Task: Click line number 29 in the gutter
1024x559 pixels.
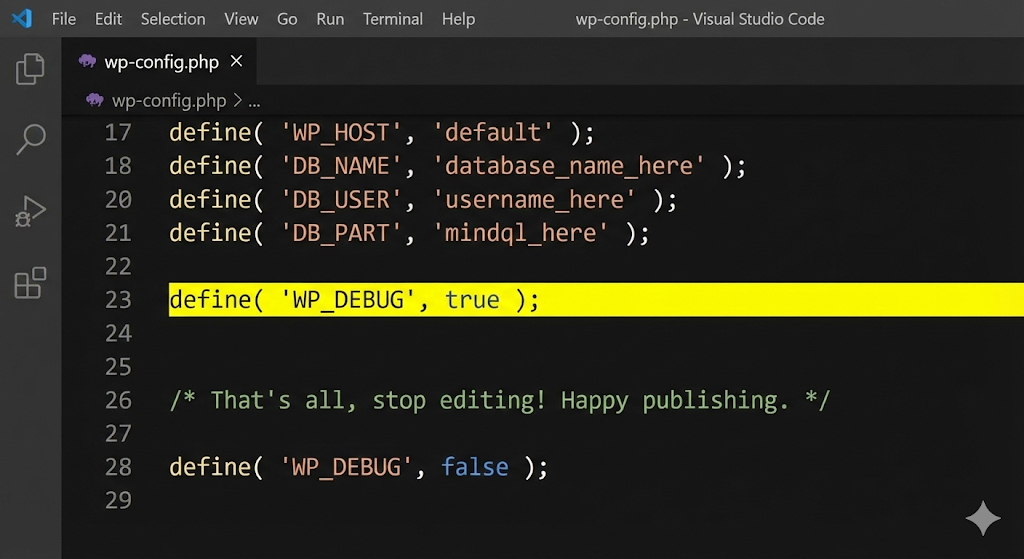Action: (118, 500)
